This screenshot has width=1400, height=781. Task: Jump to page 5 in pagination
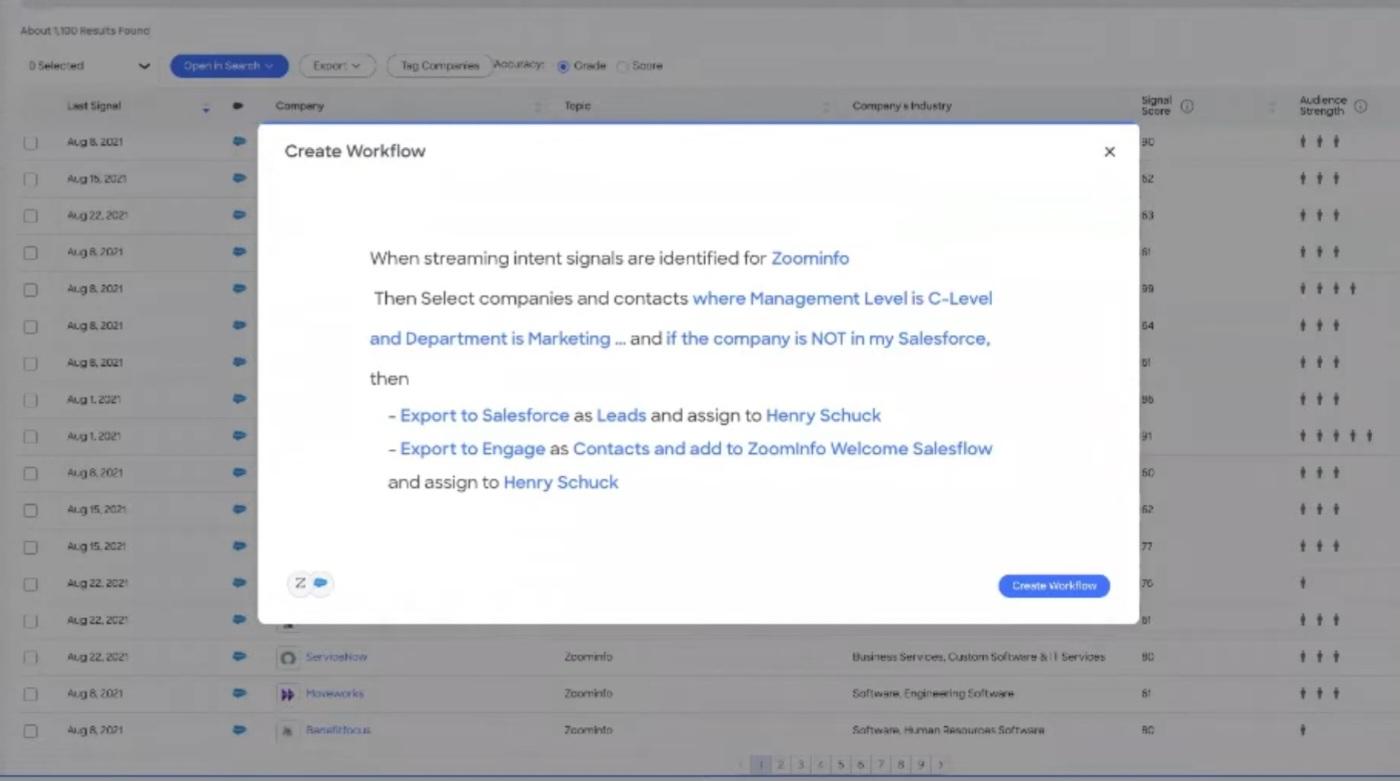[x=840, y=765]
